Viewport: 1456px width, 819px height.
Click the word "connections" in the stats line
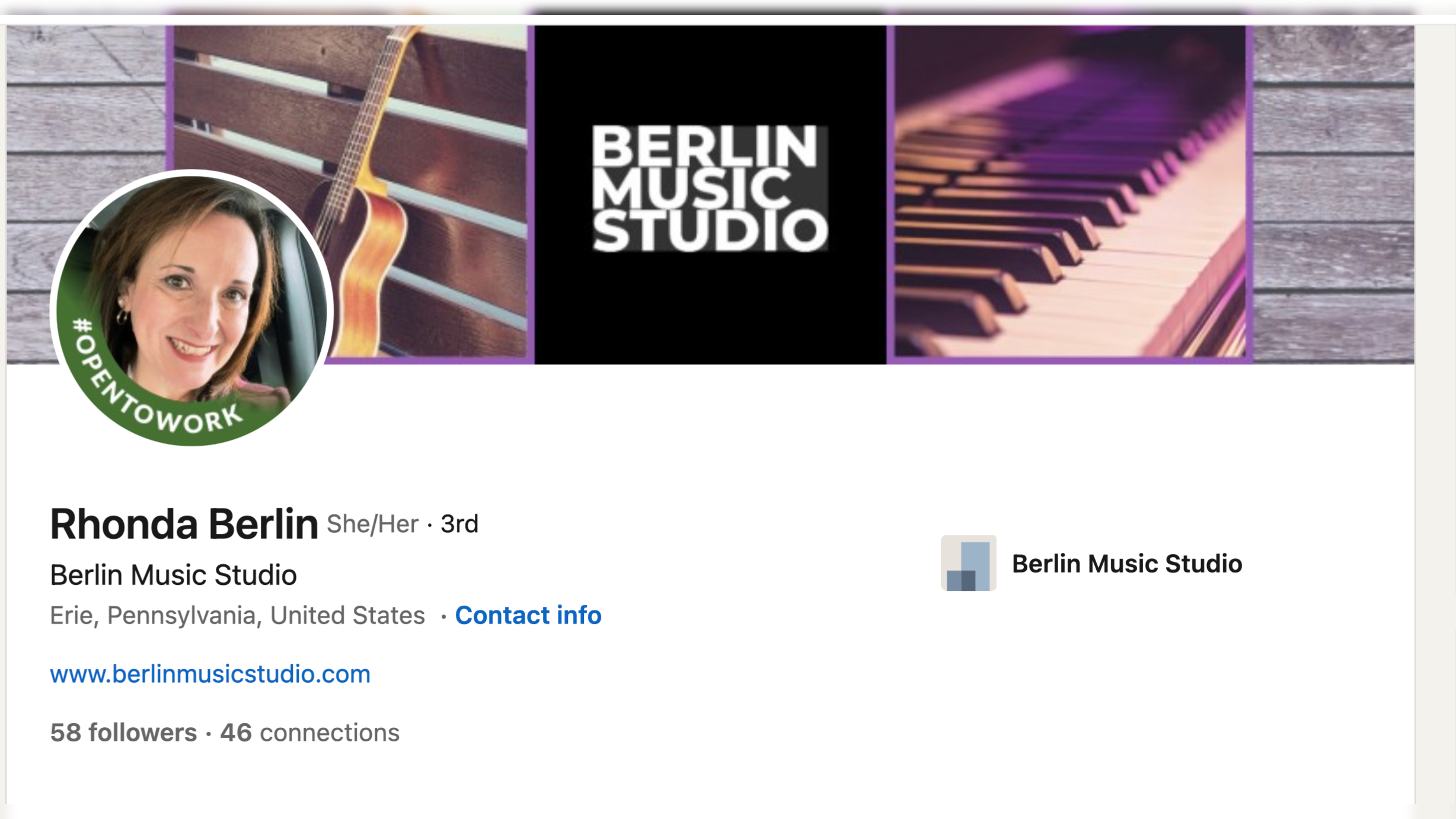[x=330, y=732]
